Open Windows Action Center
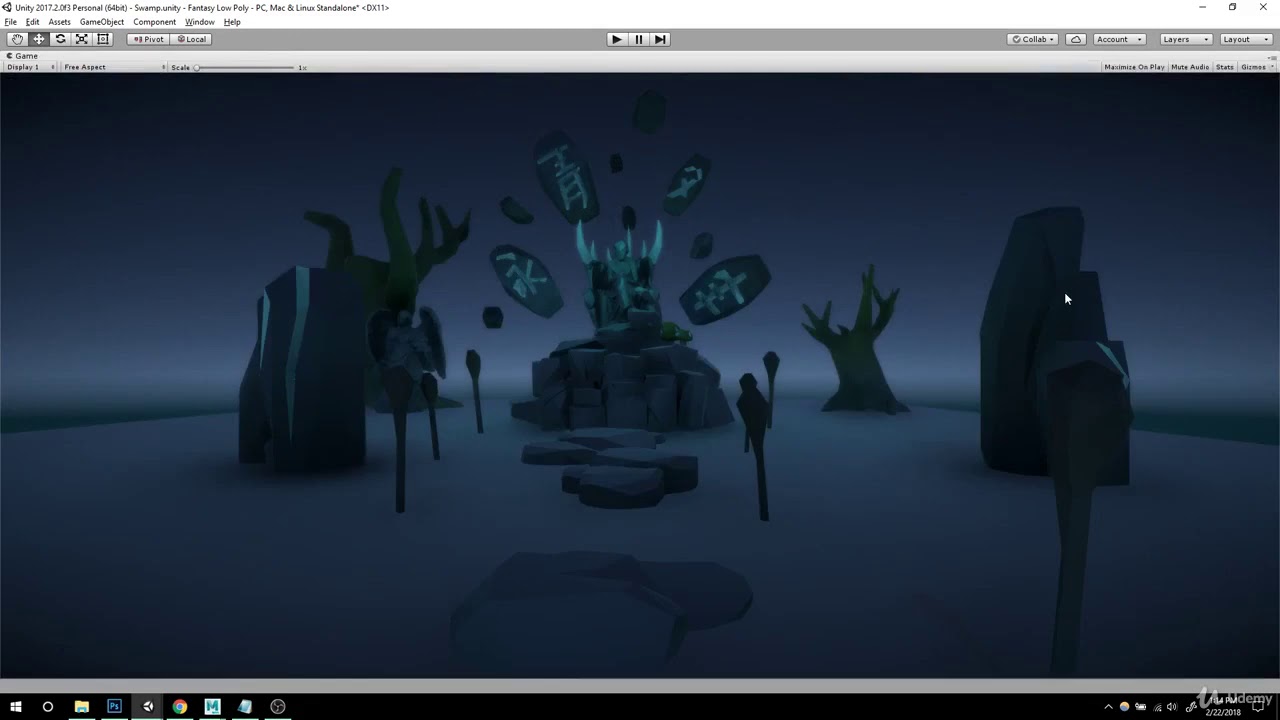 [x=1259, y=707]
